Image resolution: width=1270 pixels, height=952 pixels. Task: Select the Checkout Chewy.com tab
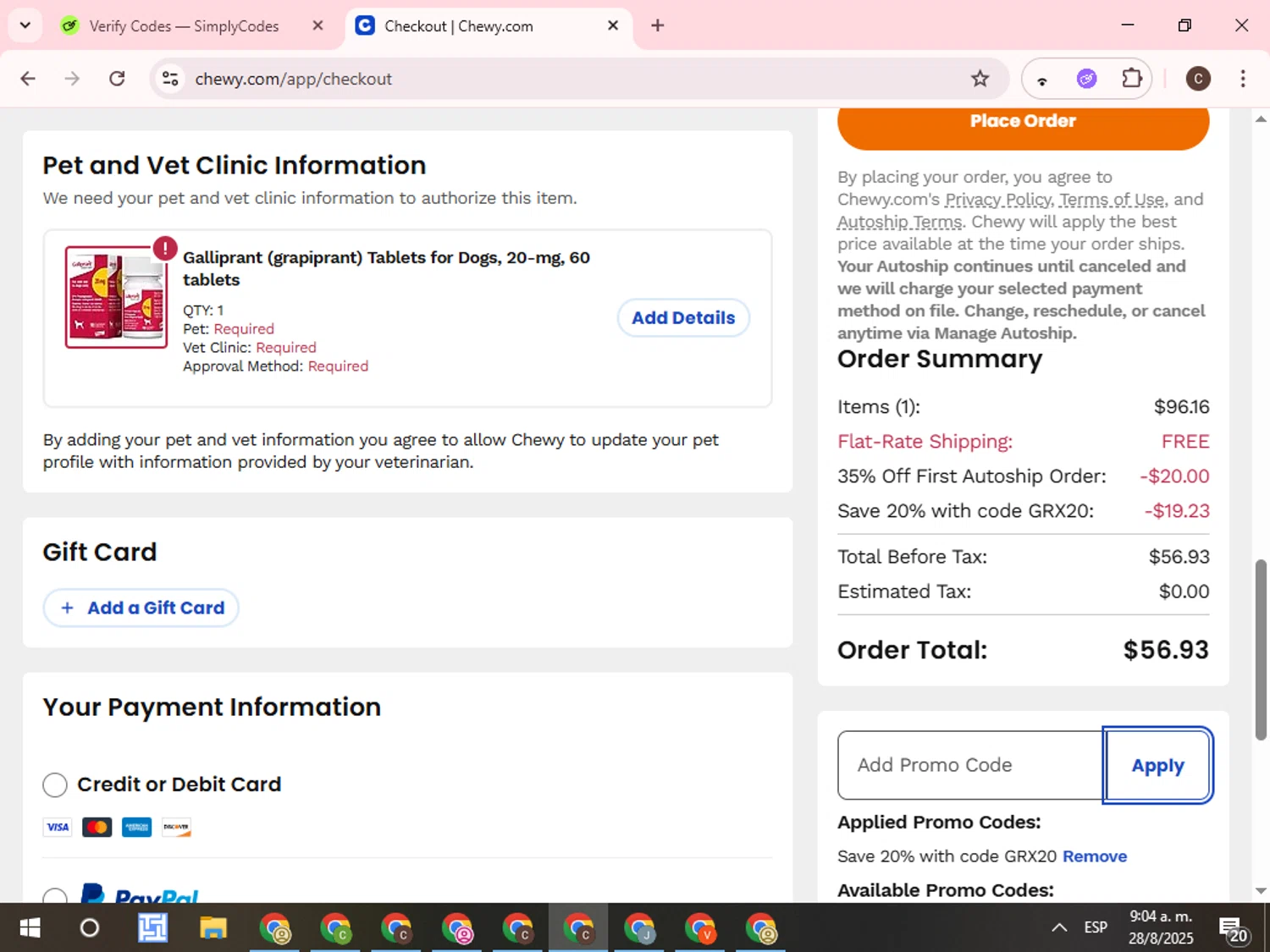point(458,26)
